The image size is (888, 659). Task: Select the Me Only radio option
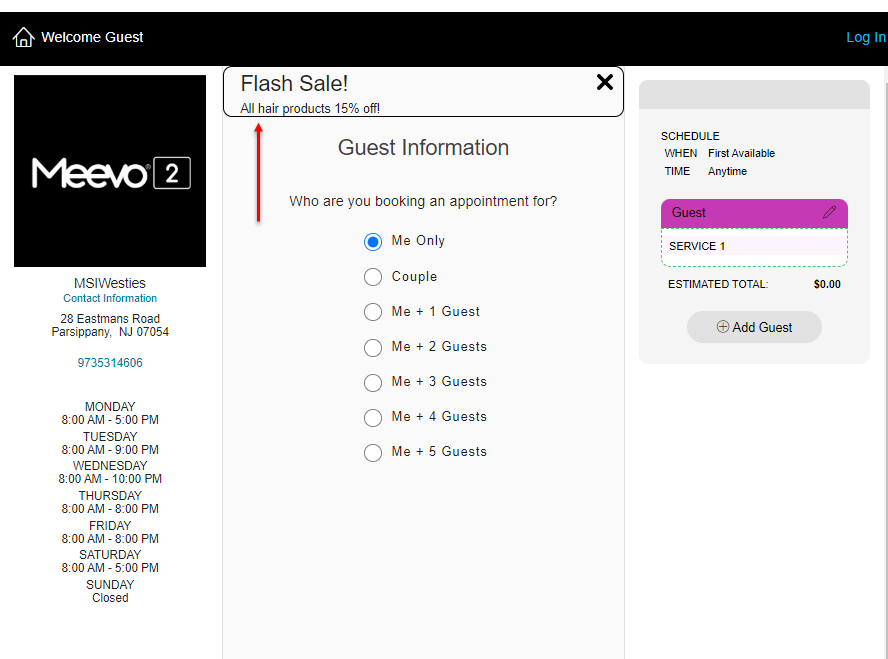(373, 241)
